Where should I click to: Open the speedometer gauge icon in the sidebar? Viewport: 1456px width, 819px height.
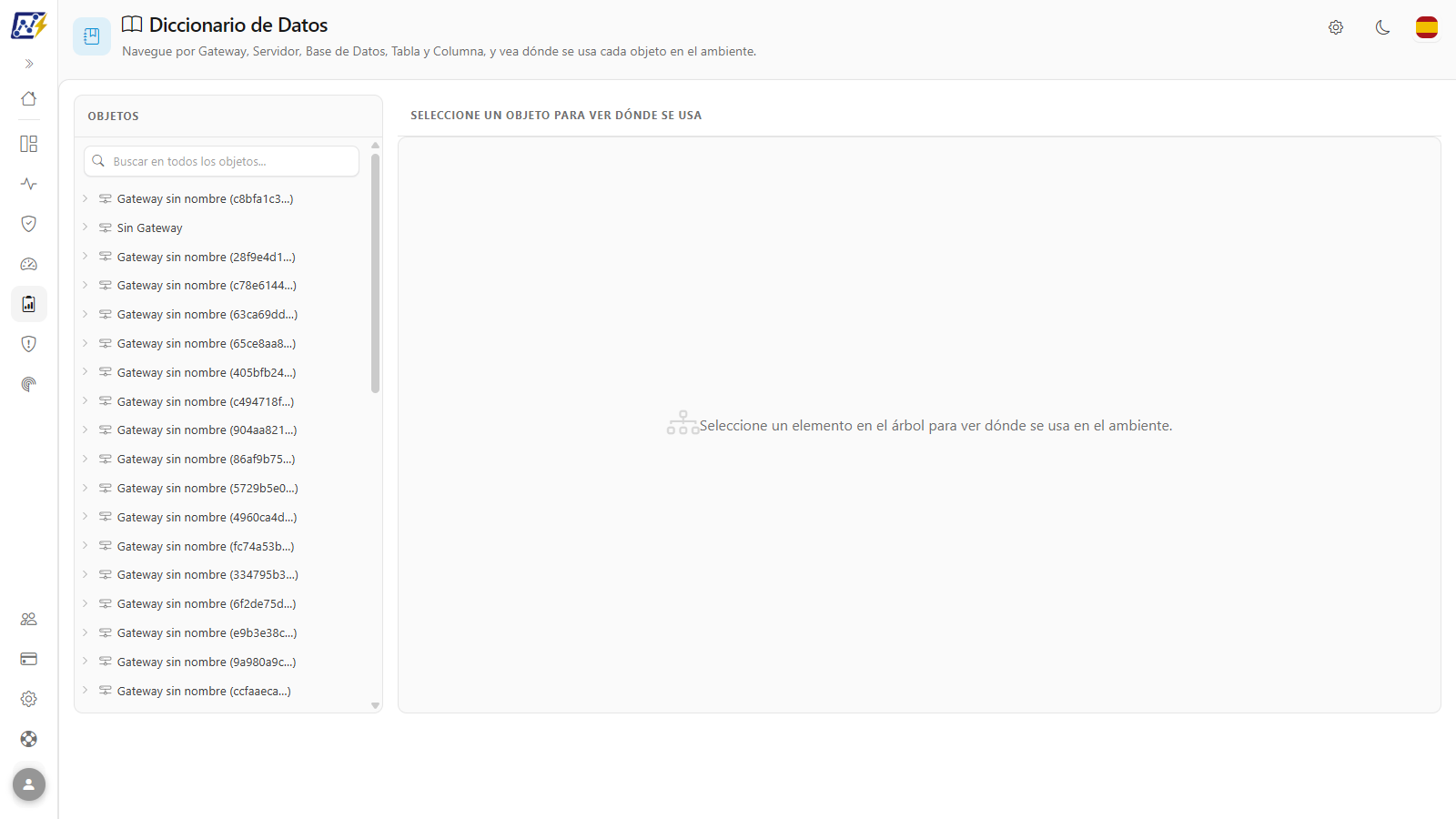tap(29, 264)
